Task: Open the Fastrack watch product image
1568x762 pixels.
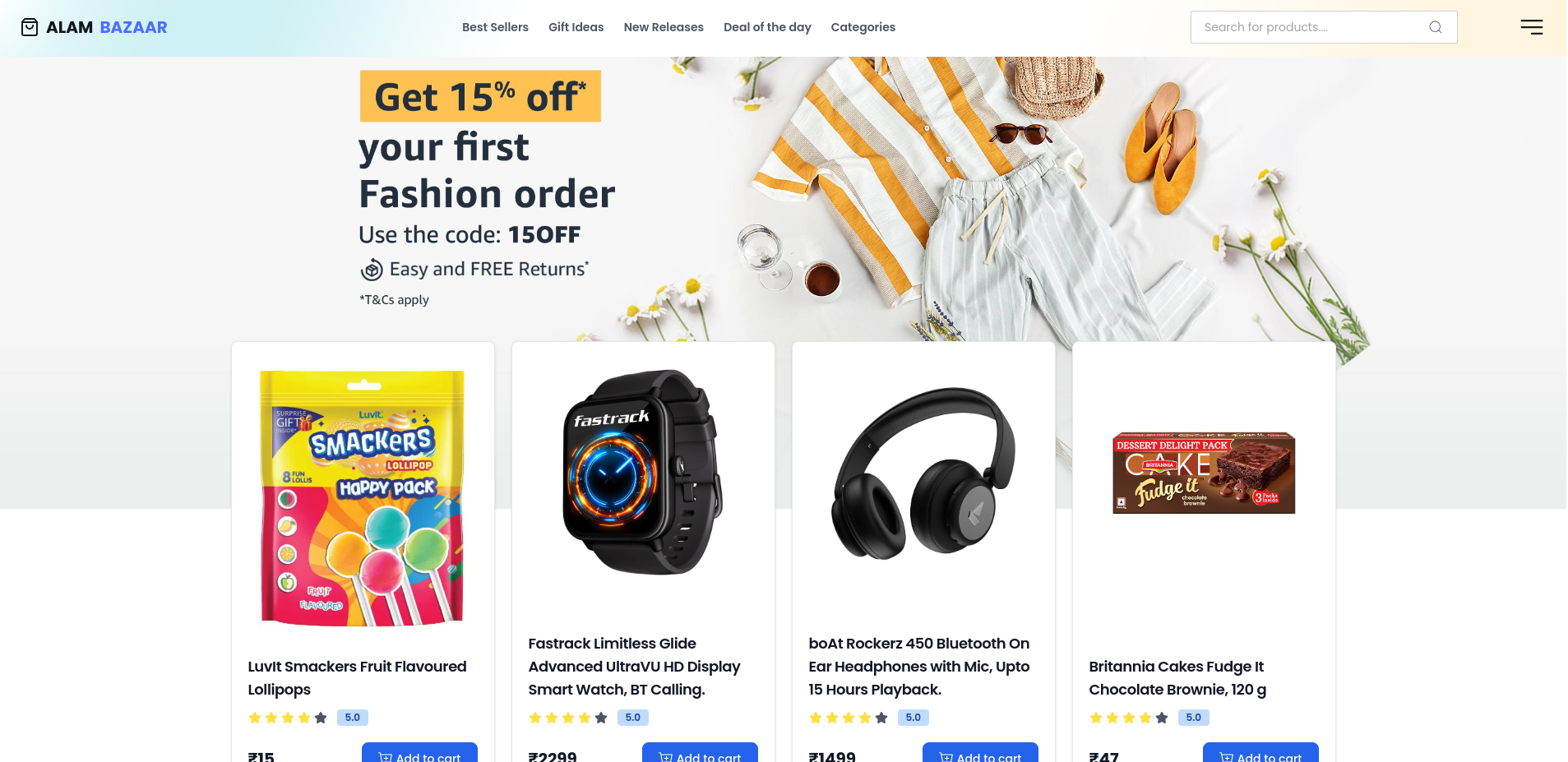Action: tap(643, 472)
